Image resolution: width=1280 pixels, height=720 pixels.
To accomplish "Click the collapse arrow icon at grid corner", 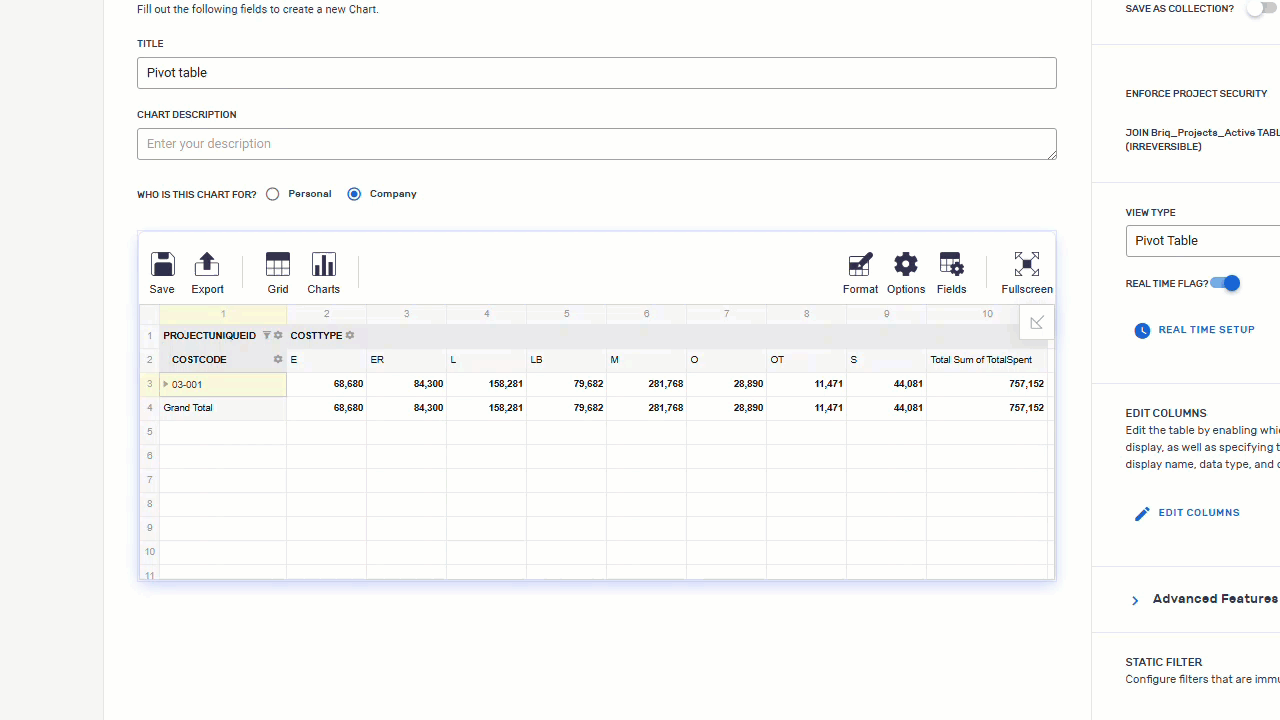I will pos(1037,322).
